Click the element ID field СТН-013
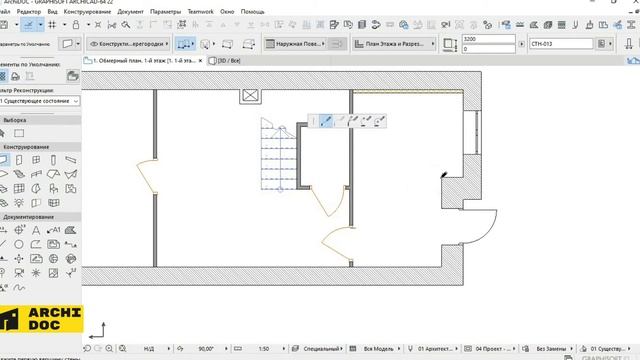 [561, 44]
